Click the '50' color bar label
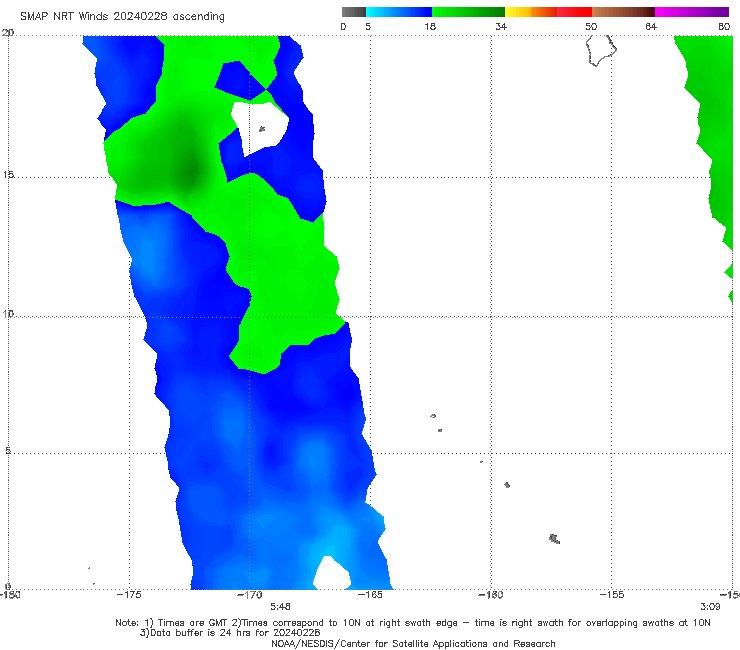The height and width of the screenshot is (650, 740). pyautogui.click(x=591, y=26)
